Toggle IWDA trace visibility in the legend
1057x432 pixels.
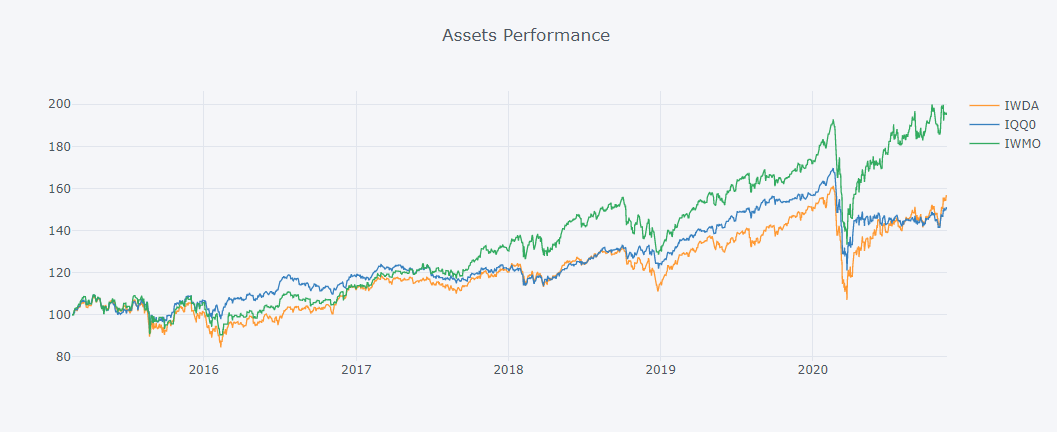point(1019,105)
